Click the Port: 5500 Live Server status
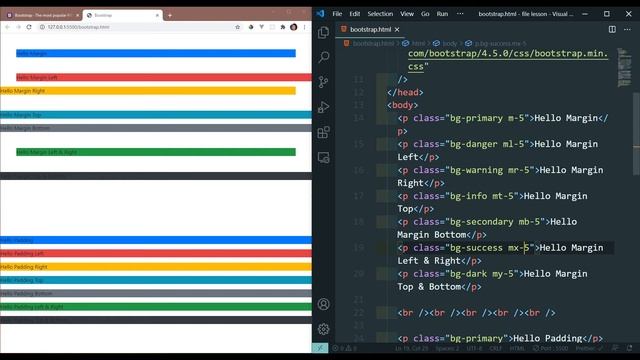Viewport: 640px width, 360px height. point(551,348)
